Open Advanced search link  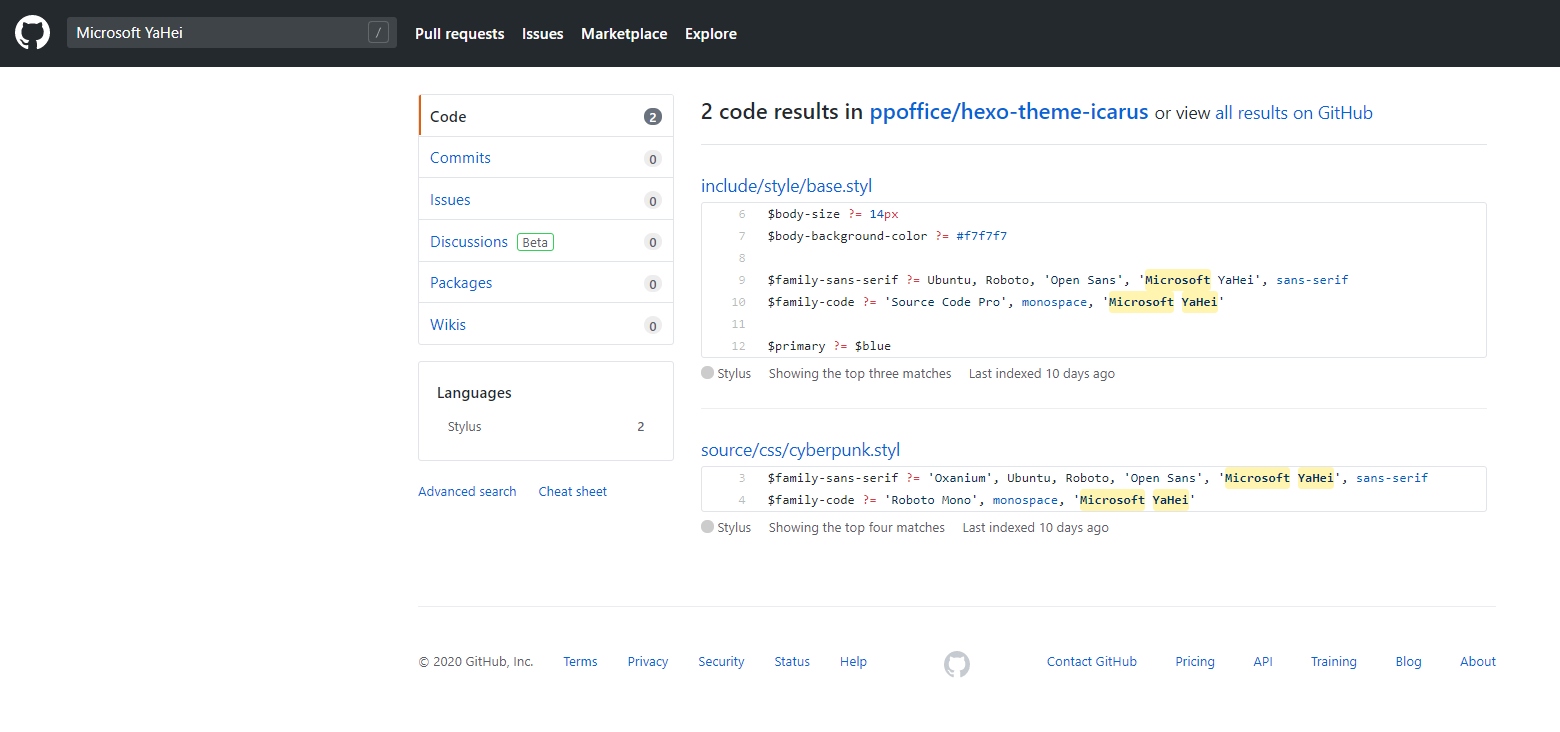(467, 492)
